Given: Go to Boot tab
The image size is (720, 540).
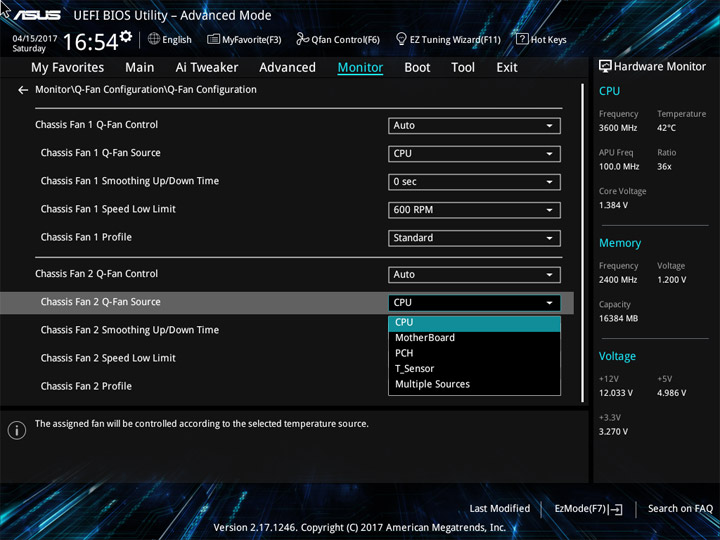Looking at the screenshot, I should [x=417, y=68].
